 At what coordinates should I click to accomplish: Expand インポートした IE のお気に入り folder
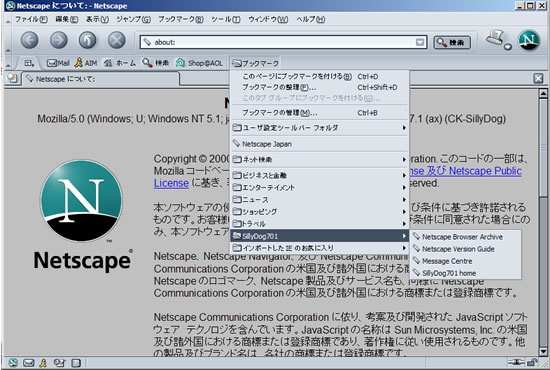[320, 248]
